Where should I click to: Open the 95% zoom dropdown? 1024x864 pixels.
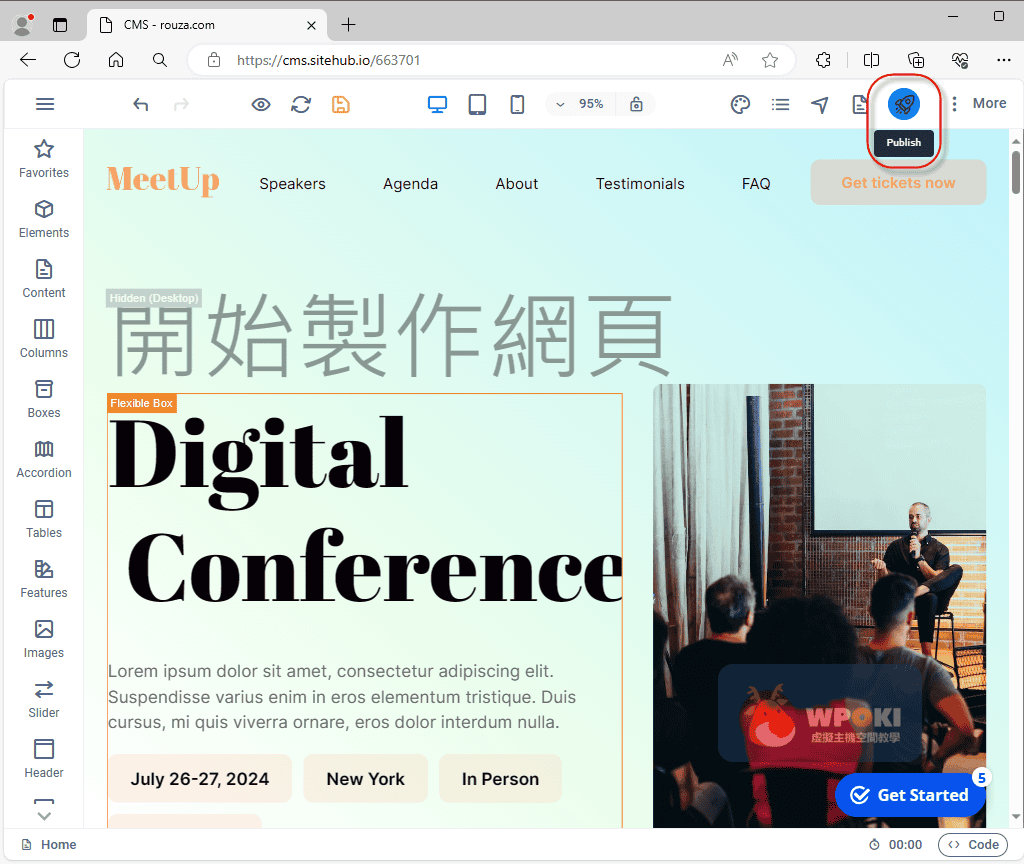click(581, 104)
